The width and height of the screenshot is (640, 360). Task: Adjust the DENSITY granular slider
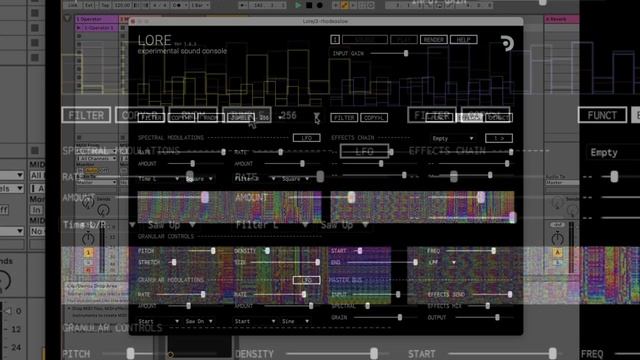point(291,251)
